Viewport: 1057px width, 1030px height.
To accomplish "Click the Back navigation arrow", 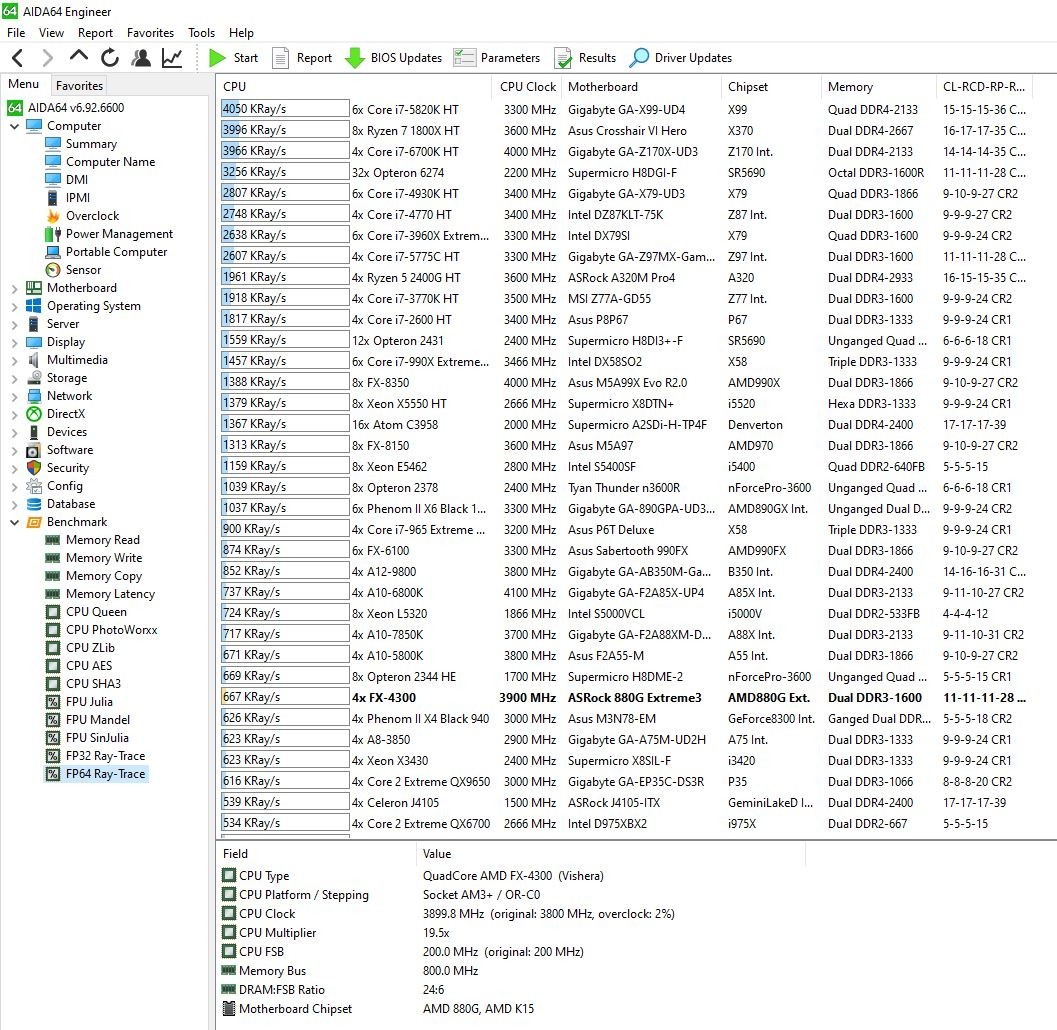I will pos(18,58).
